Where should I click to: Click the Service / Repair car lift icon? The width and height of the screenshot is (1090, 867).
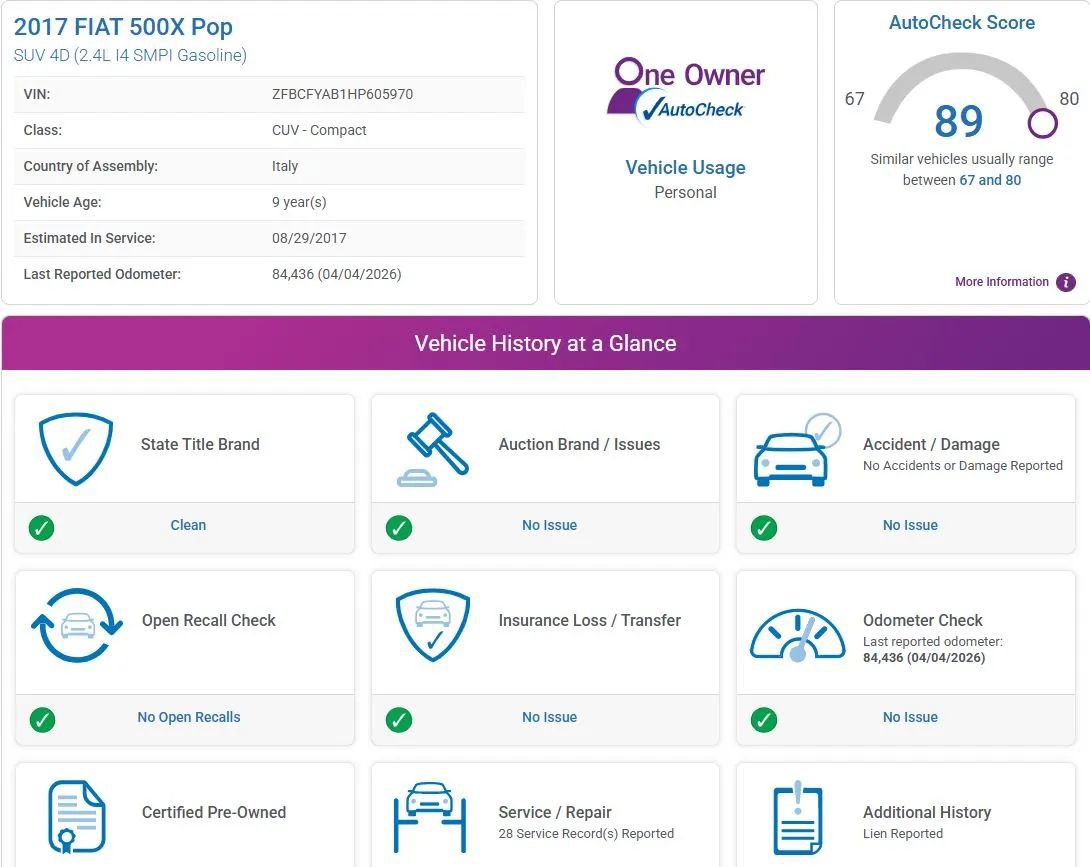pyautogui.click(x=432, y=816)
